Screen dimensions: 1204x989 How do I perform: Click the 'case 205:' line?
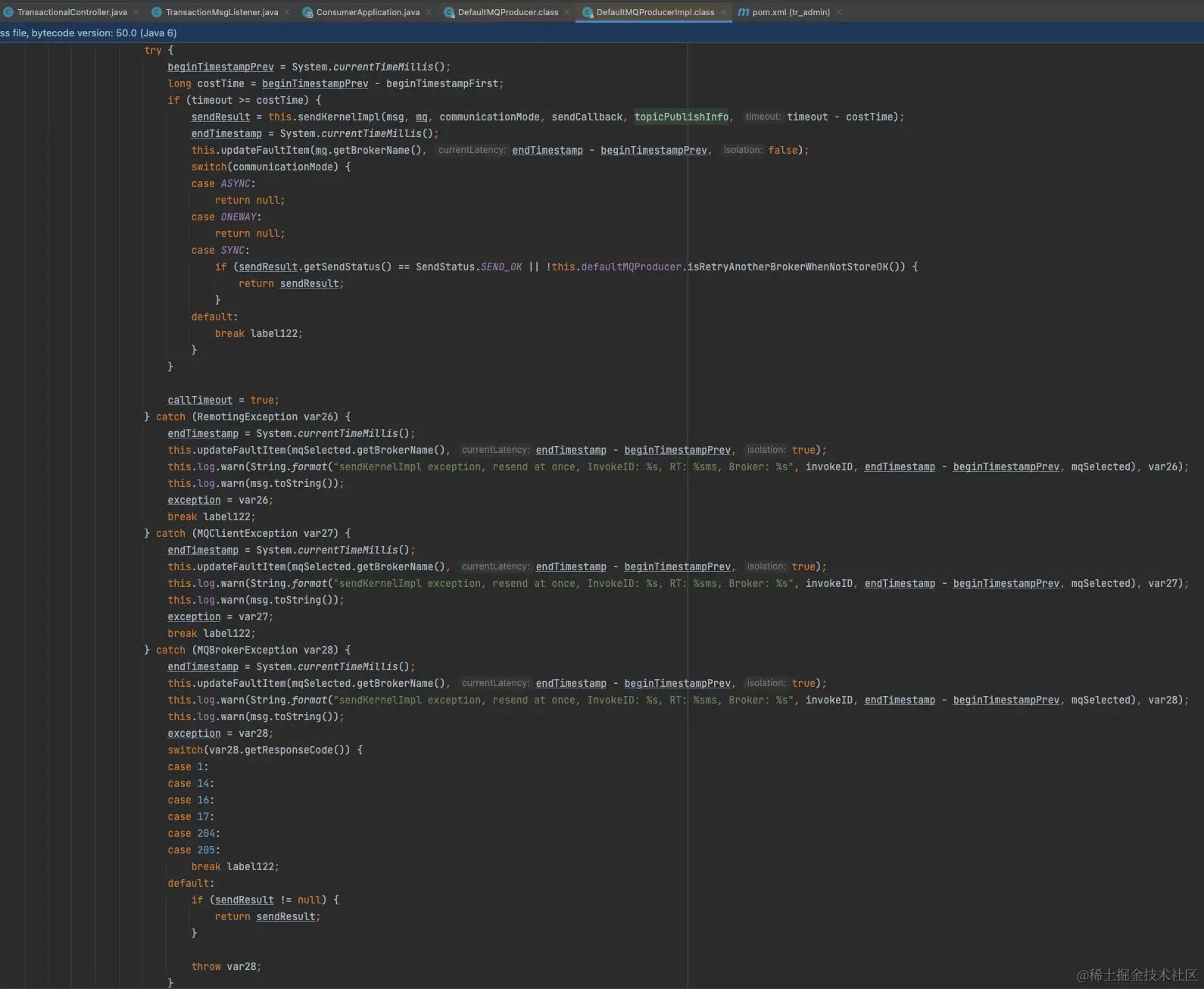click(194, 850)
